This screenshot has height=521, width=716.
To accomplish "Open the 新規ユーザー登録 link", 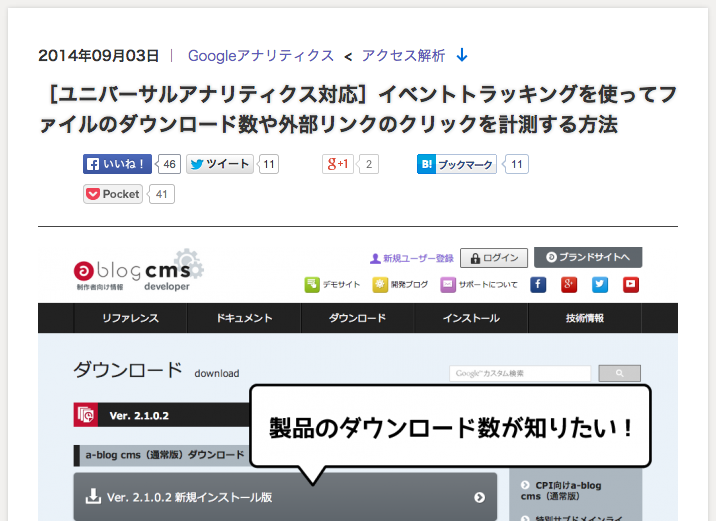I will click(418, 258).
